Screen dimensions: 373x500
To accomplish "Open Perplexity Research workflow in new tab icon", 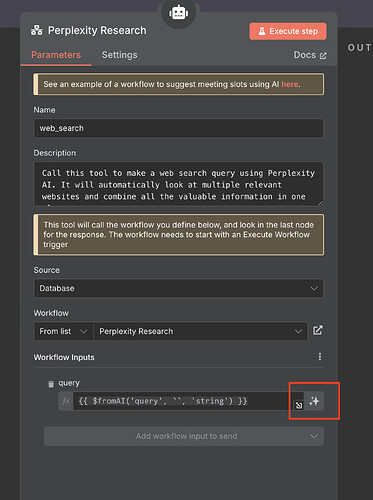I will click(x=318, y=330).
